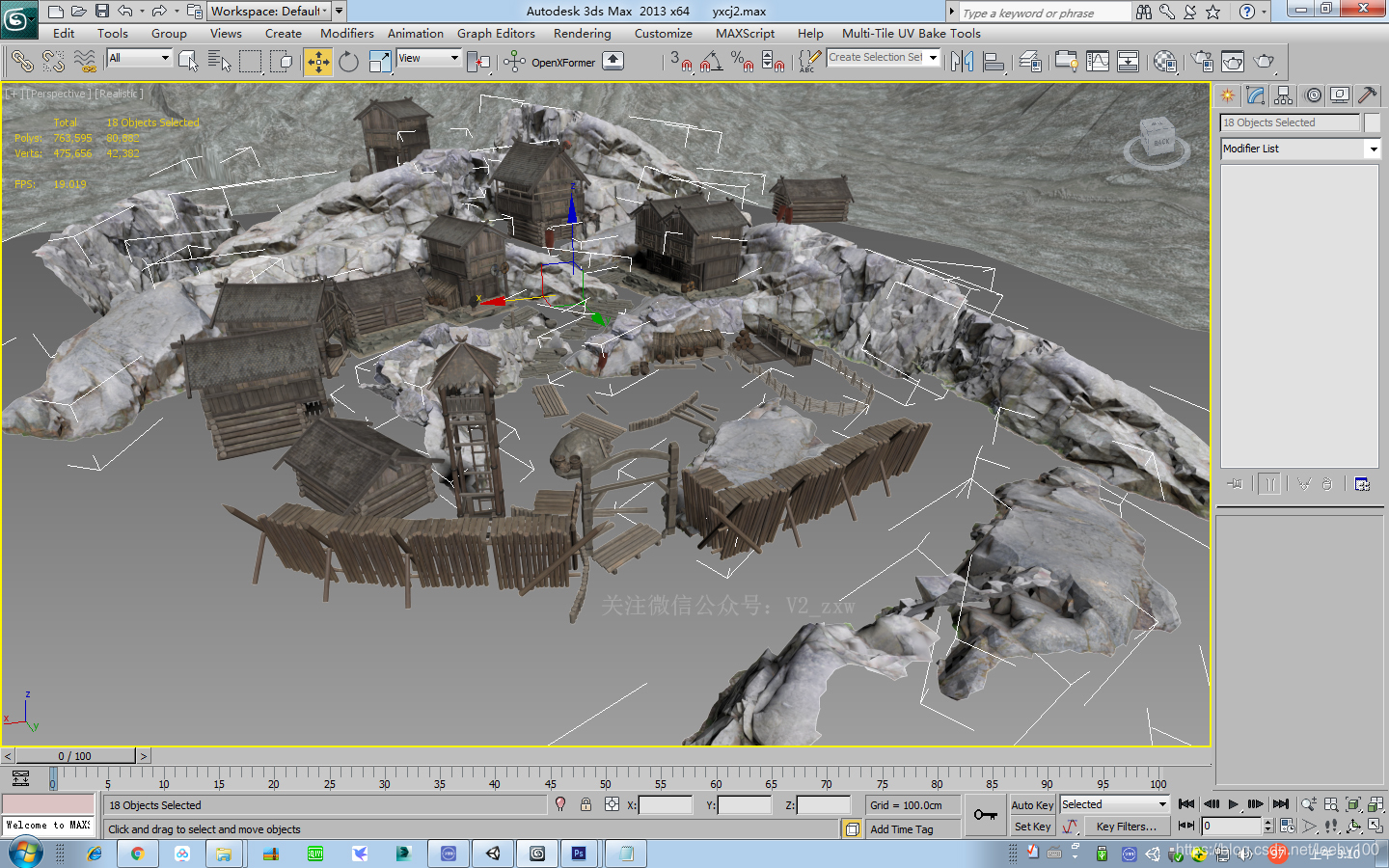Viewport: 1389px width, 868px height.
Task: Toggle the Selection Lock padlock
Action: 586,804
